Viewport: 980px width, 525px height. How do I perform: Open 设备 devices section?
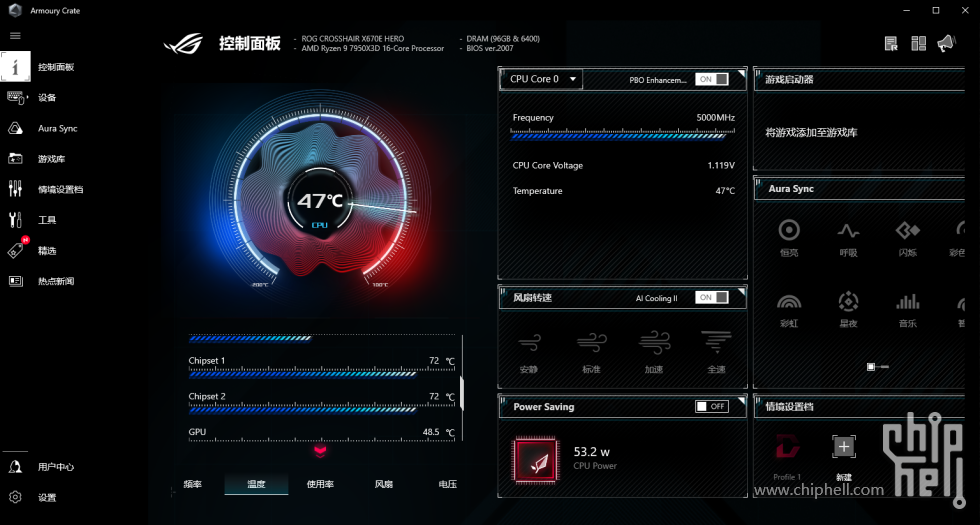tap(47, 98)
